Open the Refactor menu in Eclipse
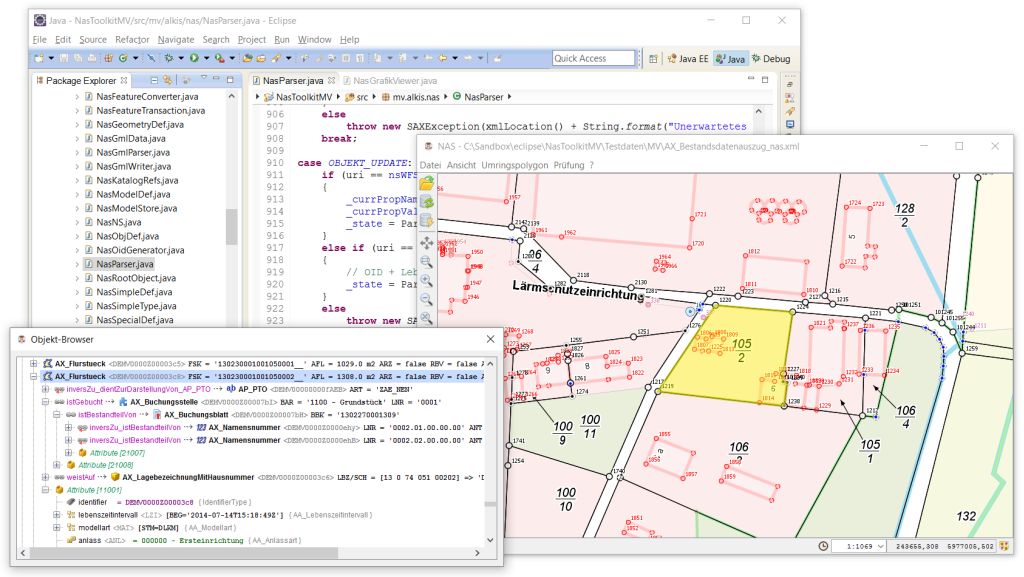The image size is (1024, 577). point(132,40)
